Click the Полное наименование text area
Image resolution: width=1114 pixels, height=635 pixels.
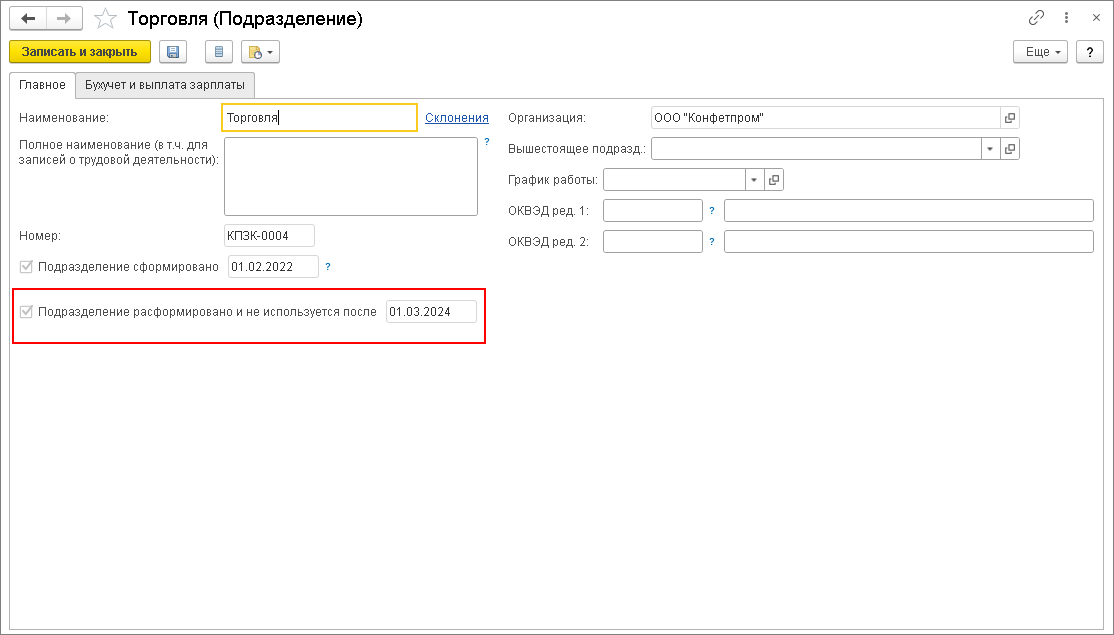[x=350, y=176]
